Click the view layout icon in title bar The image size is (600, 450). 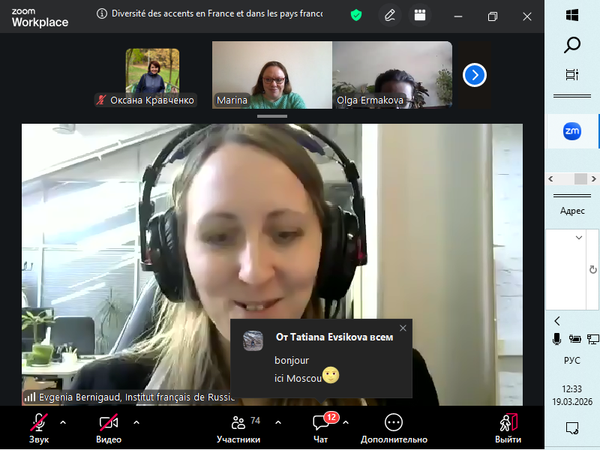tap(419, 15)
